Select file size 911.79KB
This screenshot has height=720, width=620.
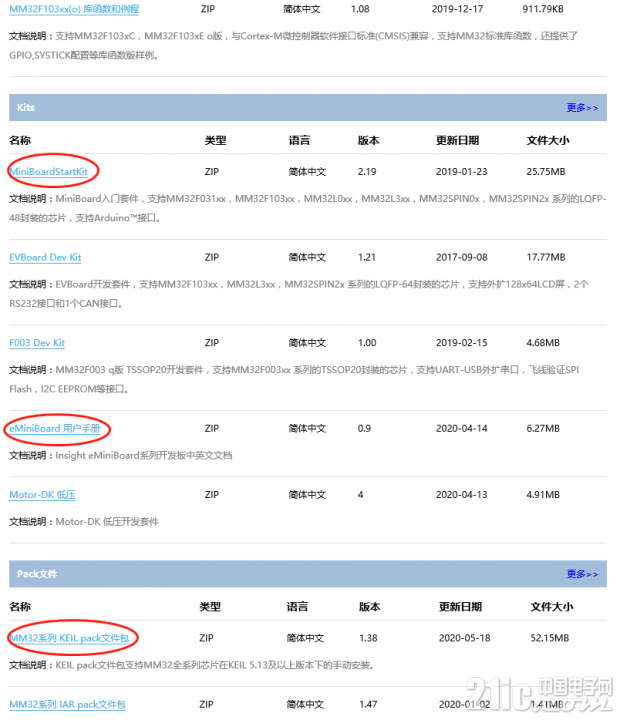(543, 9)
